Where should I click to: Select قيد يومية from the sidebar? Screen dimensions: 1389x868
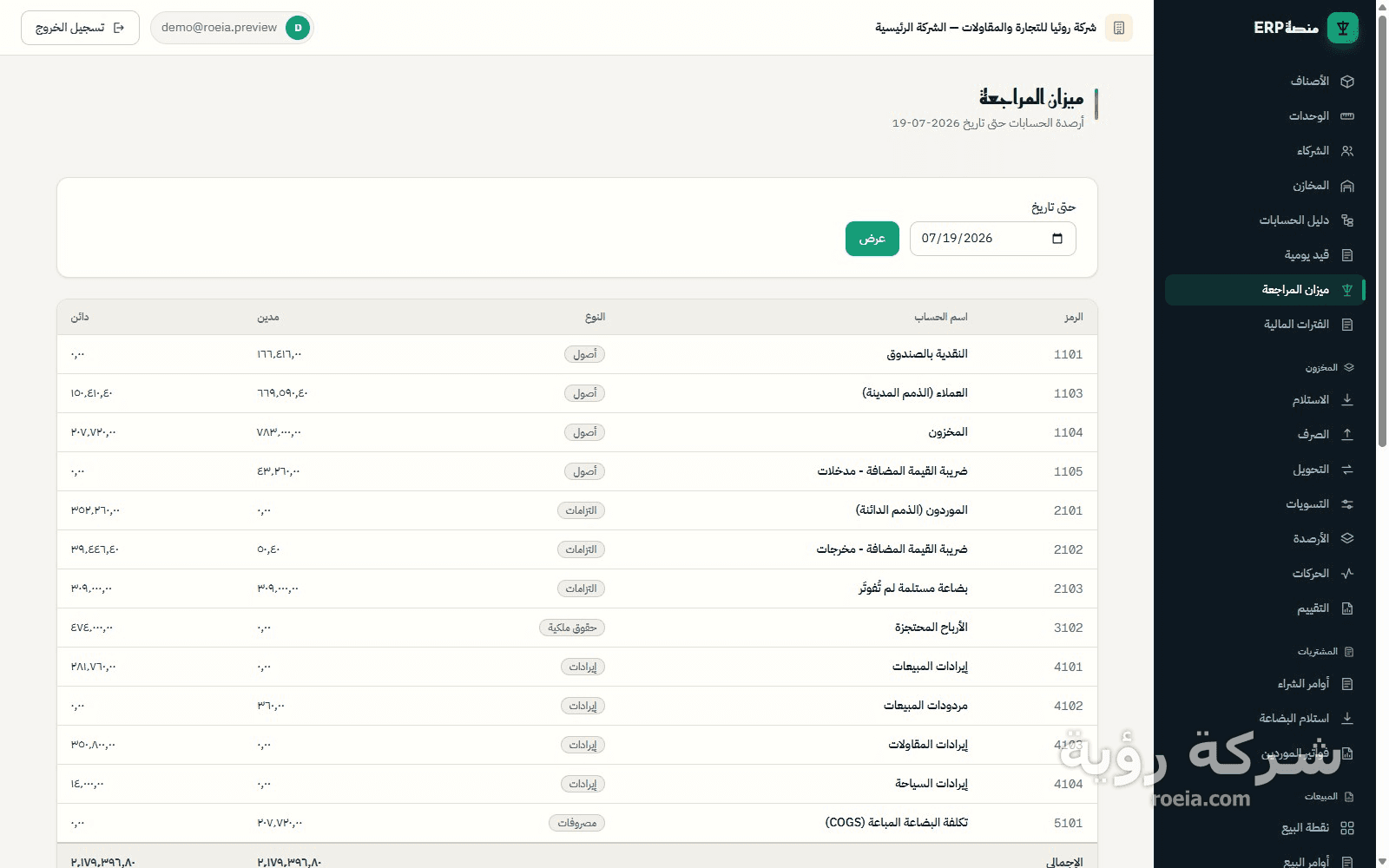[1265, 255]
